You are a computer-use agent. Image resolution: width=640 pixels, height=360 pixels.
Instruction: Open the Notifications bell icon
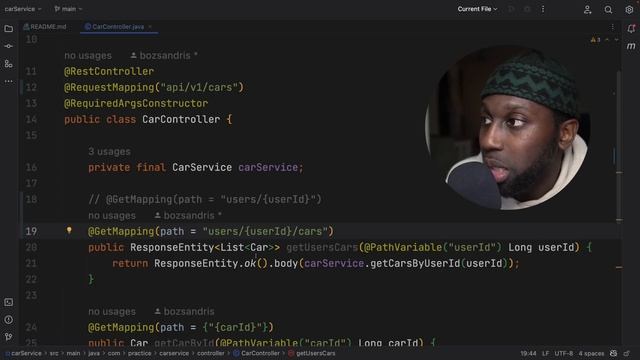(x=631, y=29)
